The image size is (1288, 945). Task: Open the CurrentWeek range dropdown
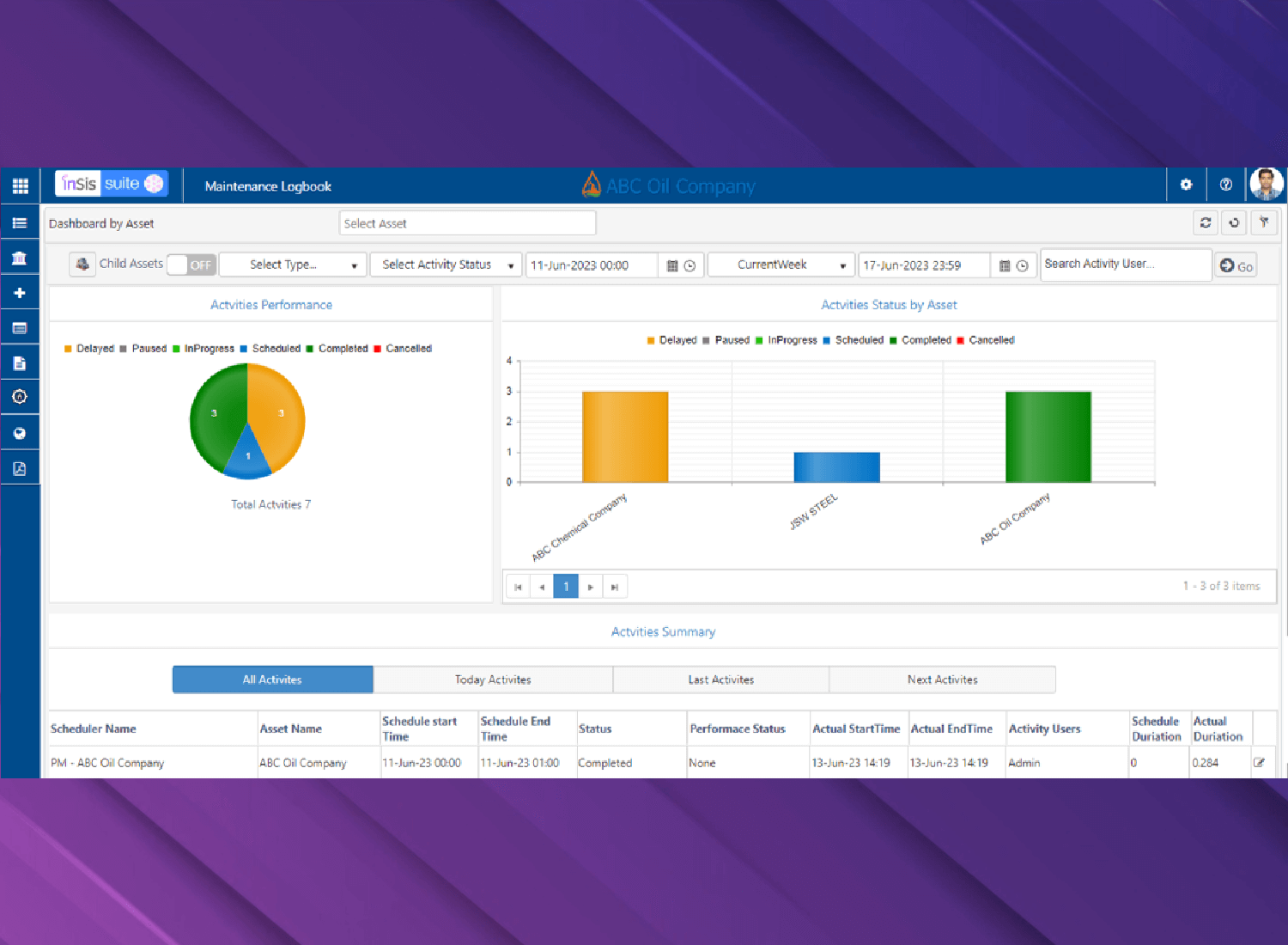pyautogui.click(x=781, y=265)
